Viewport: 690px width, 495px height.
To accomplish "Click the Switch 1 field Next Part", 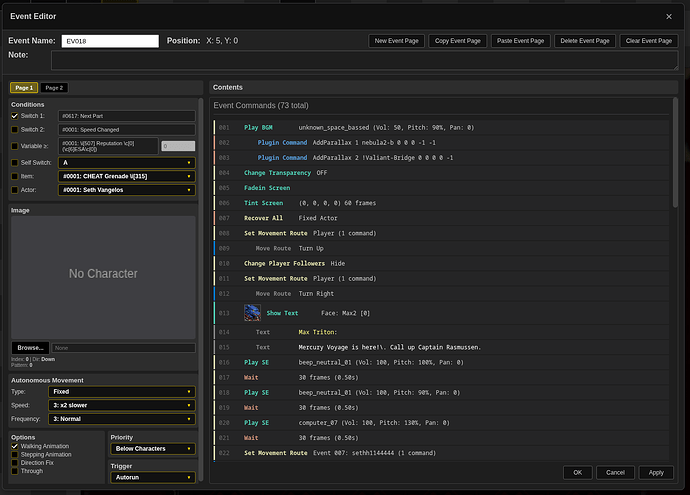I will coord(127,116).
